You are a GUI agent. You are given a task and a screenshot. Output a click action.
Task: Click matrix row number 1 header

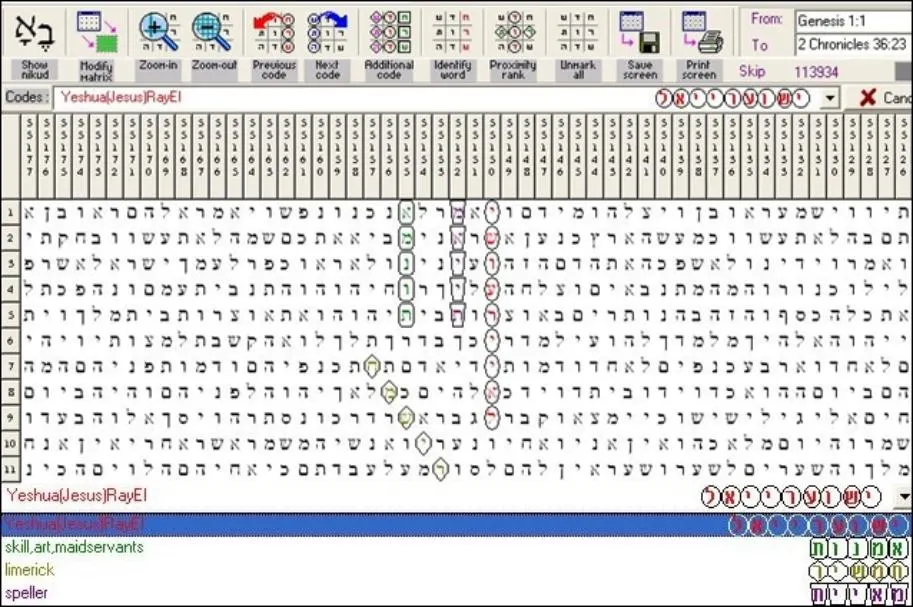pos(10,213)
